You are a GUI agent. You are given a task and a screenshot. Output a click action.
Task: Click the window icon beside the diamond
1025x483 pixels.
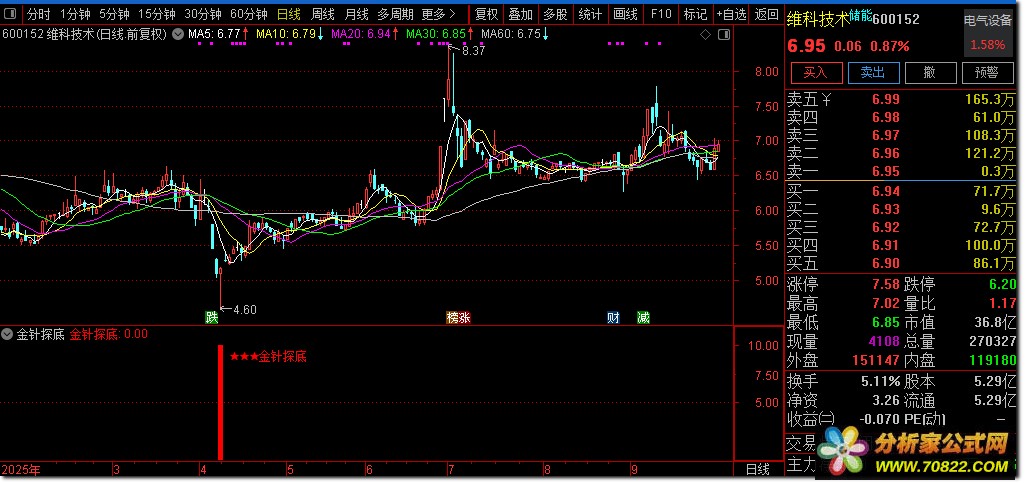pos(723,34)
